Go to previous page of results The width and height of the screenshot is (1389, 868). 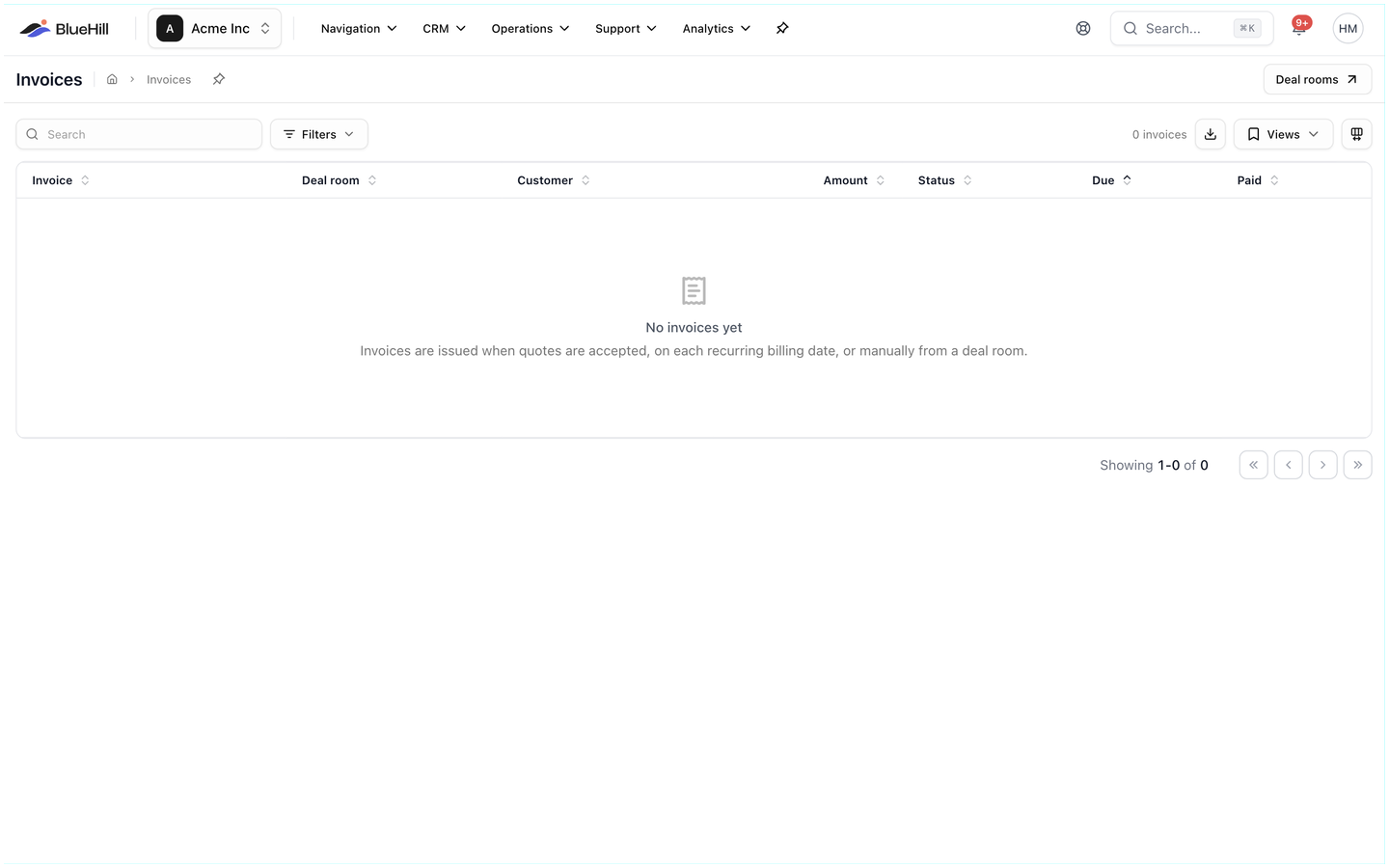(x=1288, y=465)
